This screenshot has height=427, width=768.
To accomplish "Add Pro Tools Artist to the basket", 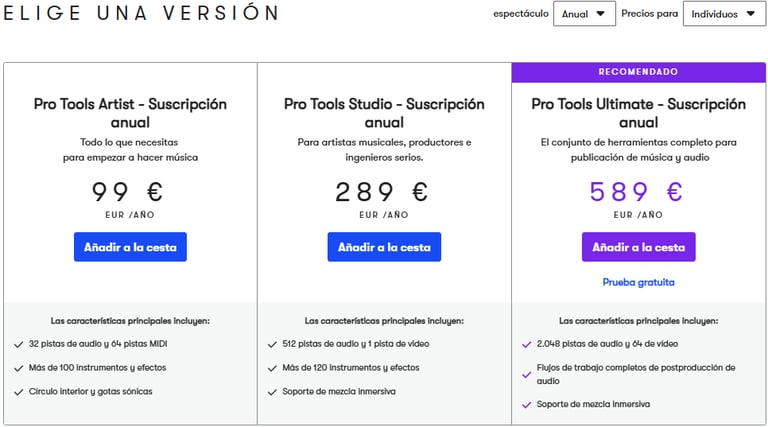I will [130, 247].
